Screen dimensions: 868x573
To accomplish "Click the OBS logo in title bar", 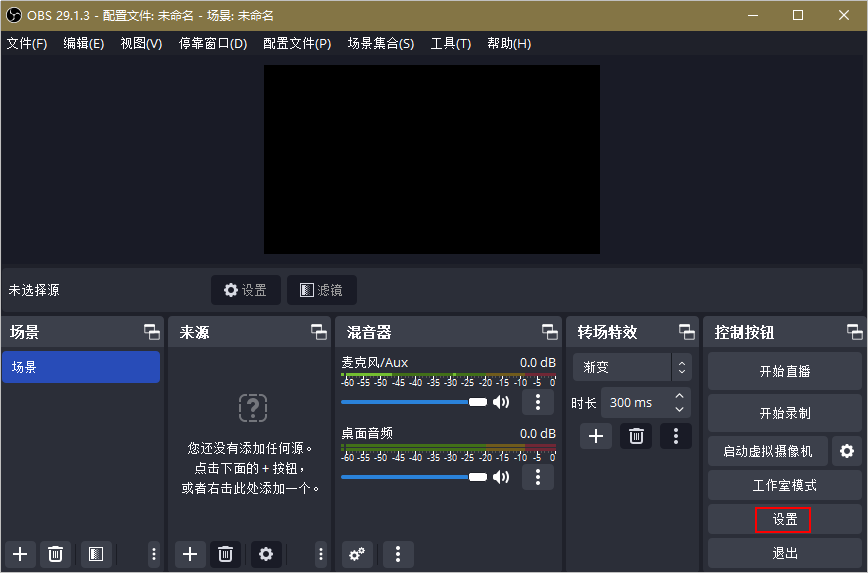I will [14, 16].
